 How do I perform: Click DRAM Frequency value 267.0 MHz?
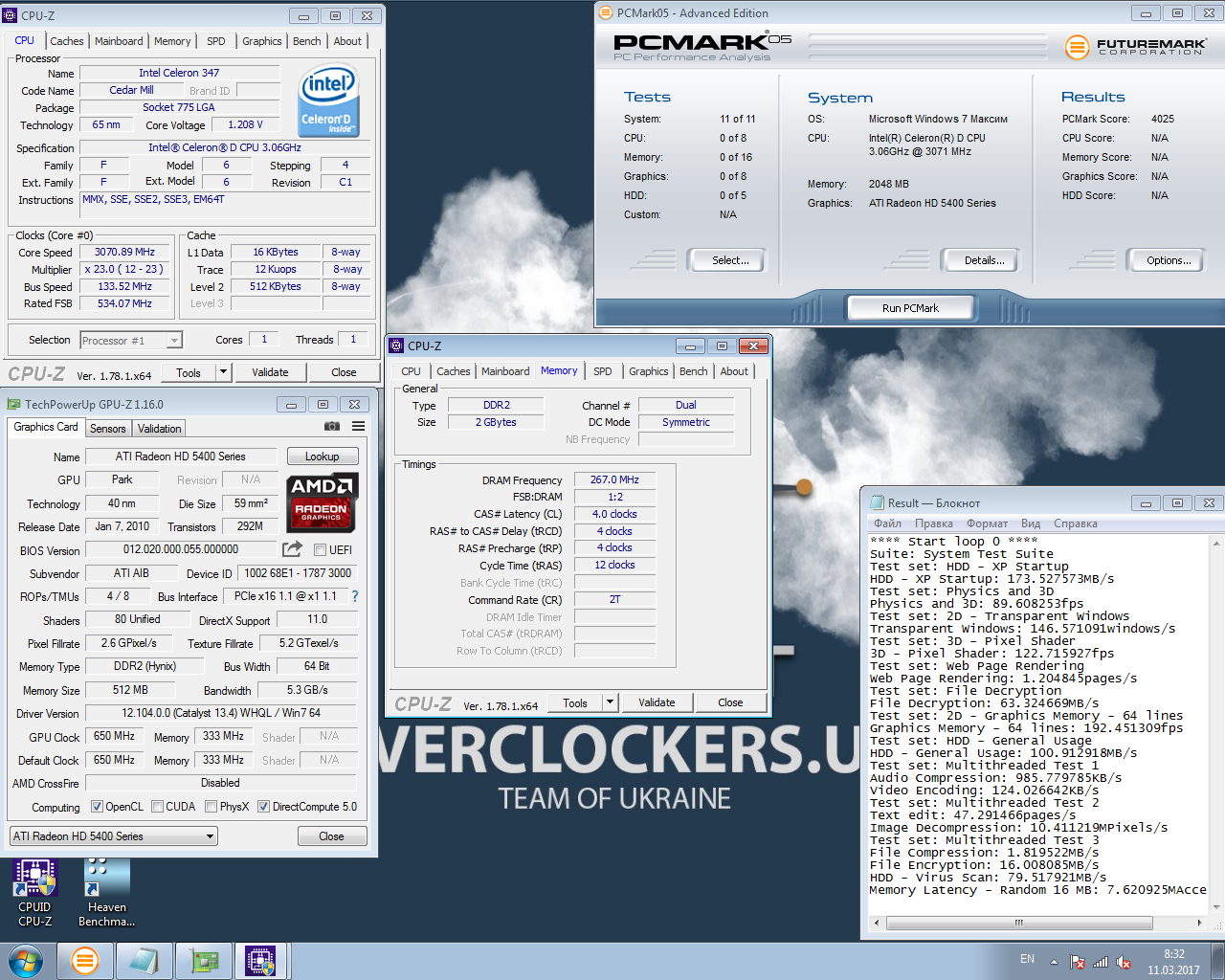tap(614, 479)
